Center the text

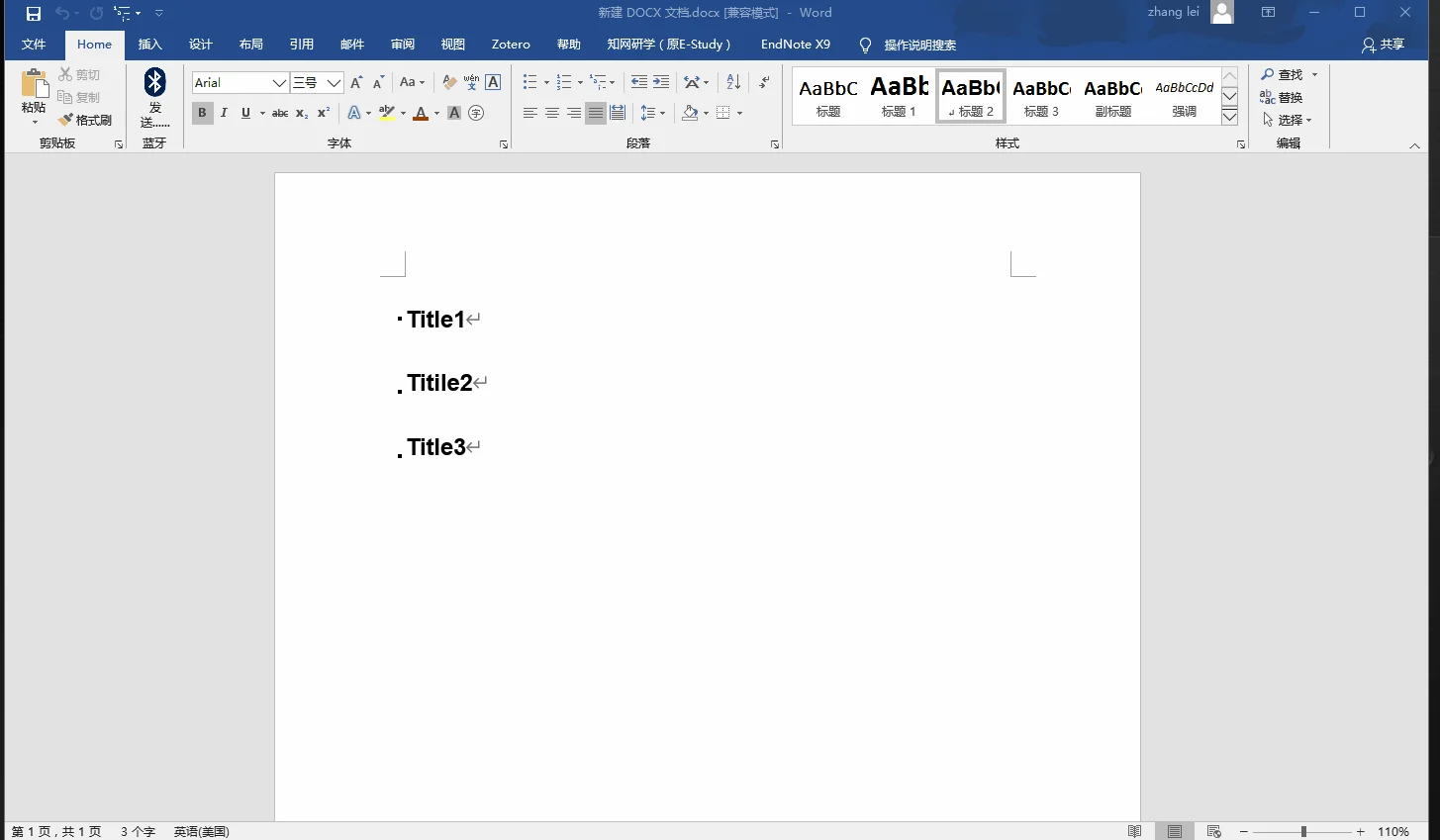552,113
